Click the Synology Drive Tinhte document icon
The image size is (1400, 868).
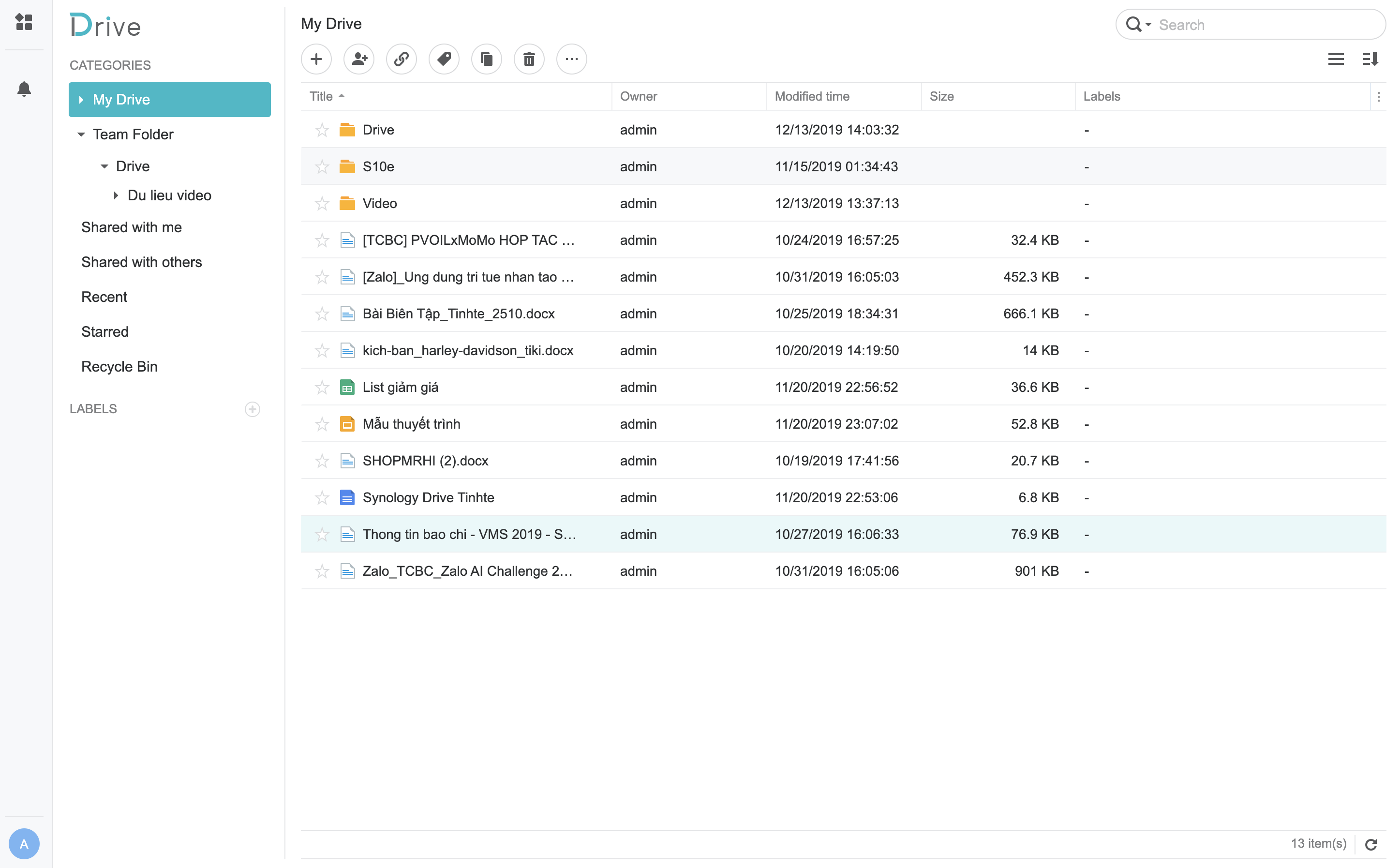(x=347, y=498)
